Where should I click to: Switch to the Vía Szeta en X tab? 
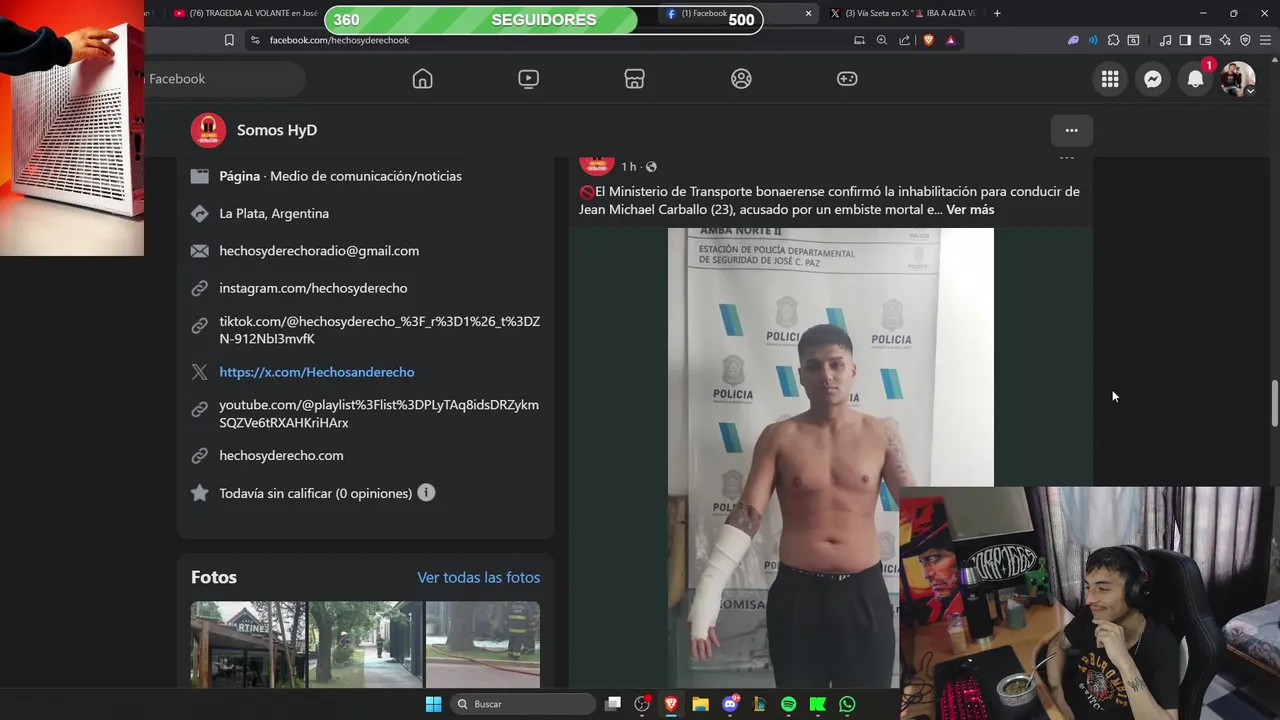click(903, 13)
